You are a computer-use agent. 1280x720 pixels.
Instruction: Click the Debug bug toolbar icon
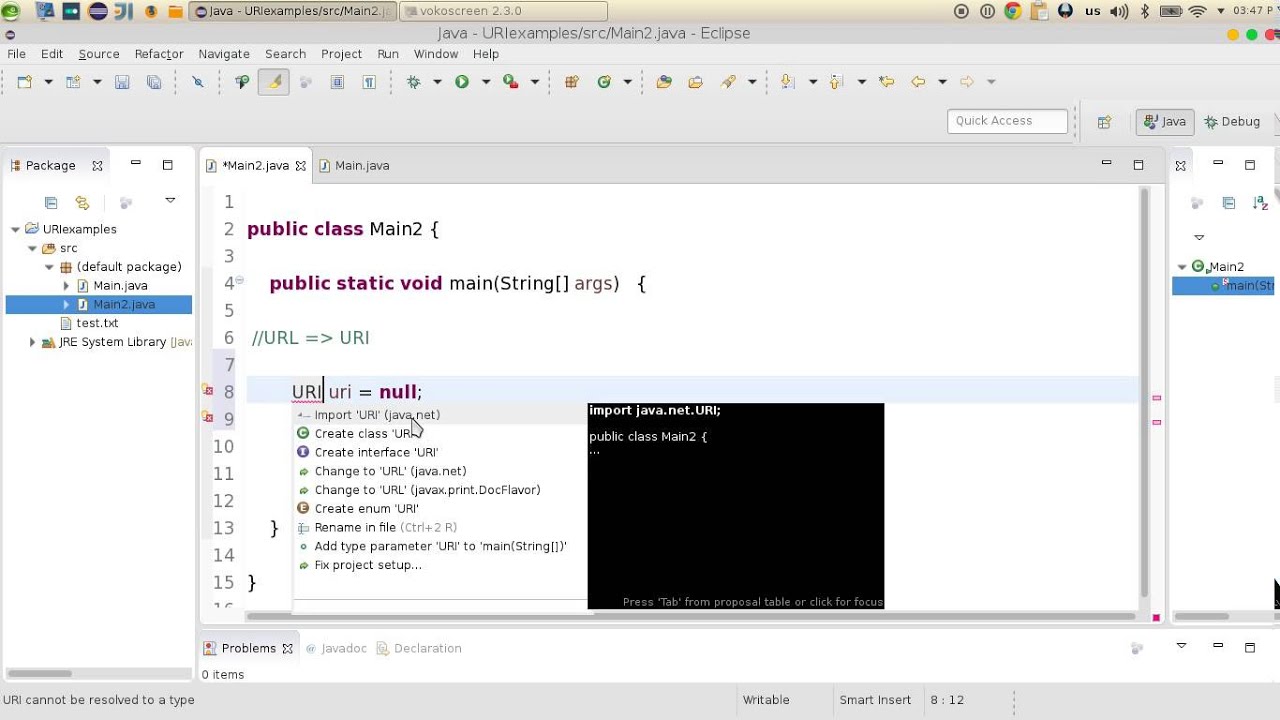tap(413, 82)
